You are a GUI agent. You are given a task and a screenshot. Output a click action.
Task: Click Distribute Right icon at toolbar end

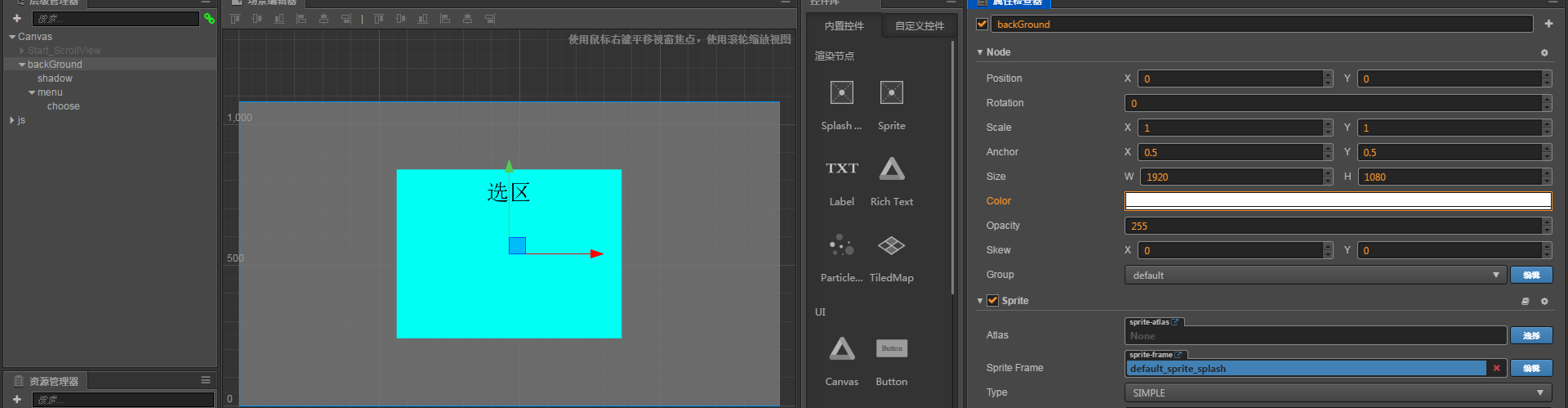[489, 18]
